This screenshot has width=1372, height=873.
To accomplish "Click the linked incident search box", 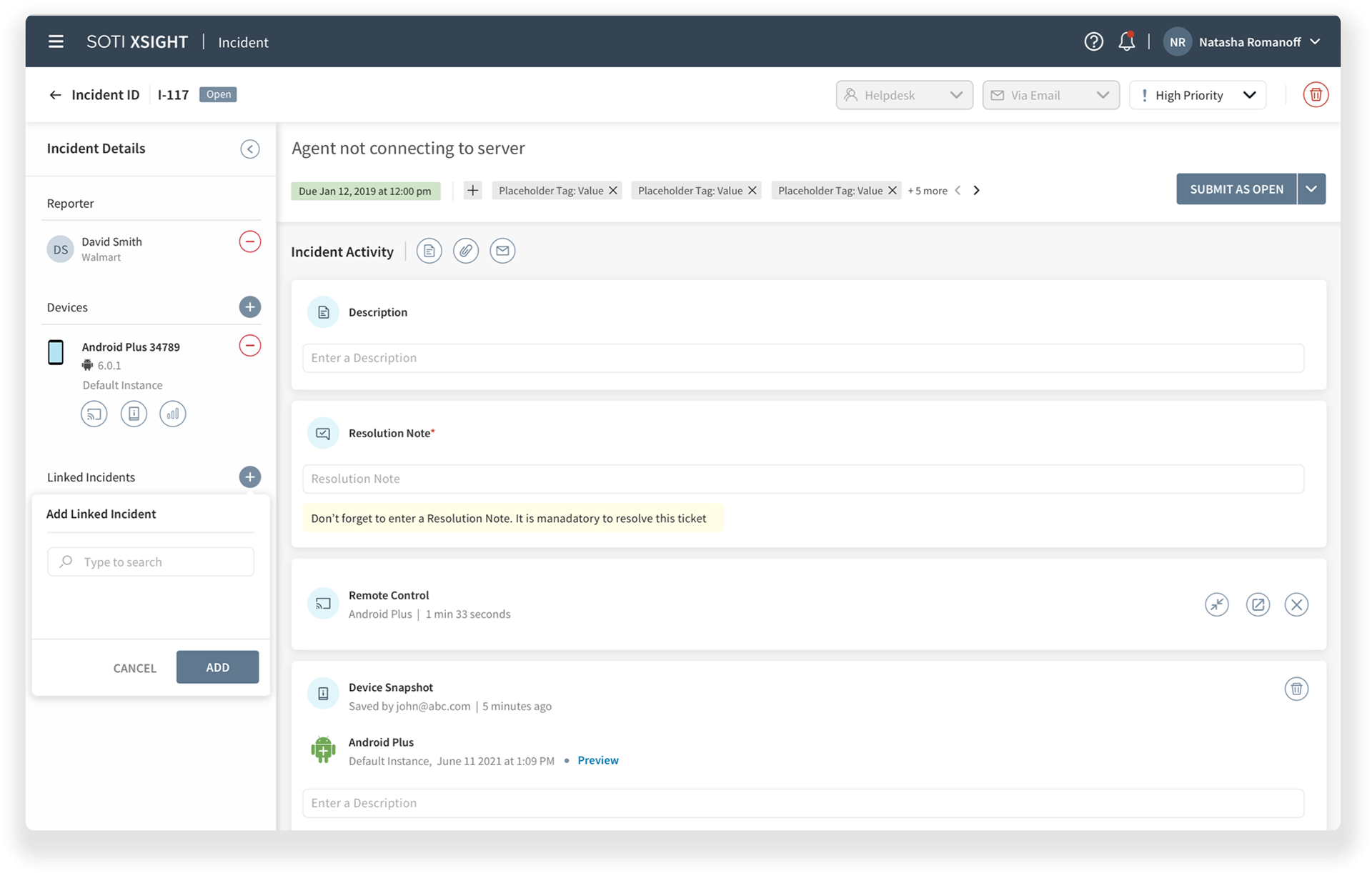I will [151, 562].
